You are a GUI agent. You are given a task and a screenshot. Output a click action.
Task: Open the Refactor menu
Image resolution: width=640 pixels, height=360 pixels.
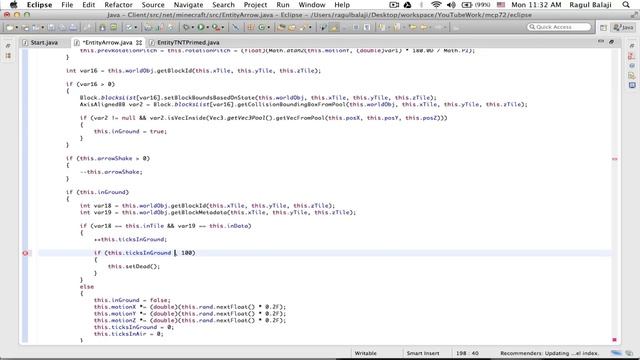118,5
